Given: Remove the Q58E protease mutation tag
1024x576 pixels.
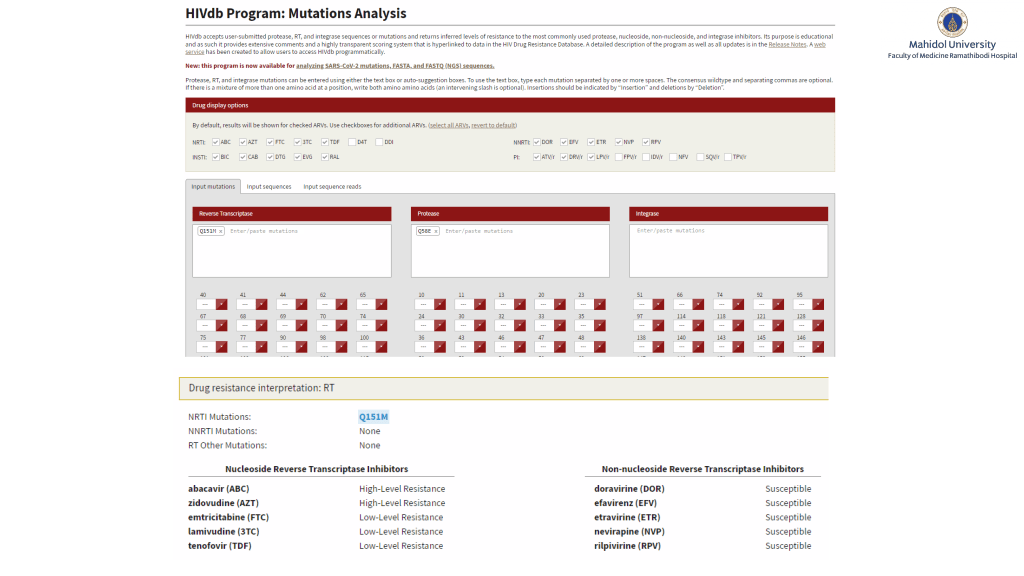Looking at the screenshot, I should point(436,231).
